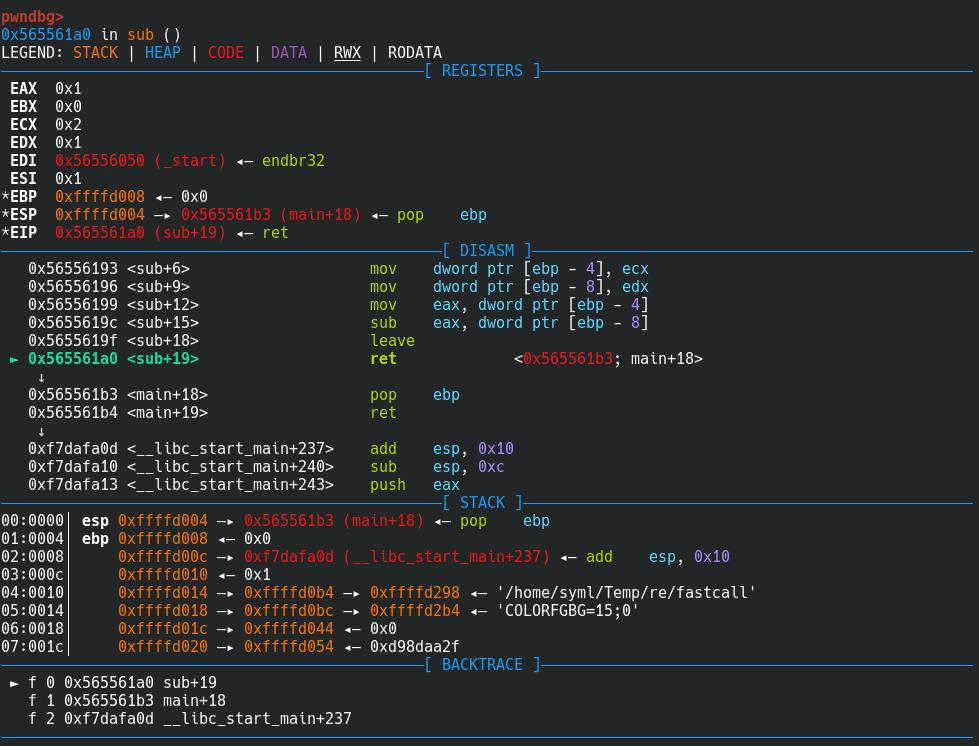
Task: Click the asterisk beside the EIP register
Action: pyautogui.click(x=5, y=233)
